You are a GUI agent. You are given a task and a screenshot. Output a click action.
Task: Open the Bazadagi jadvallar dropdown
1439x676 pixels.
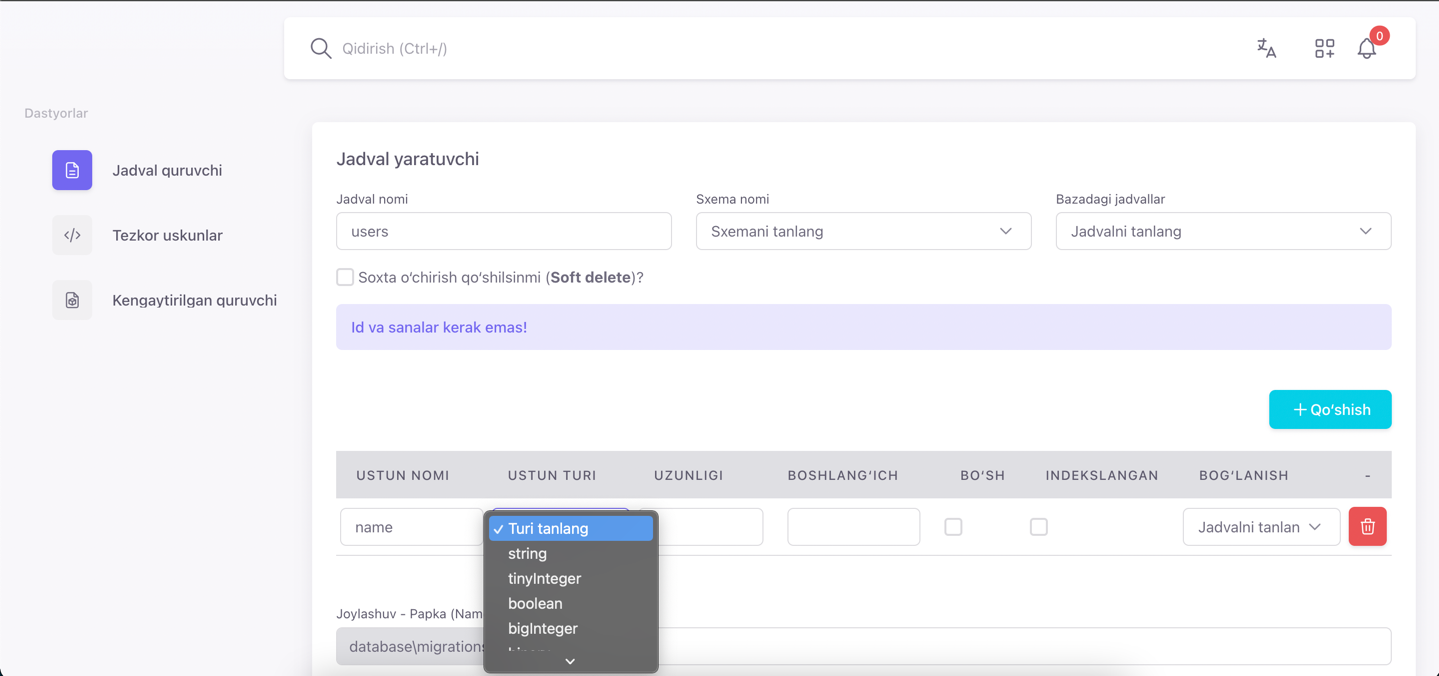[1223, 231]
